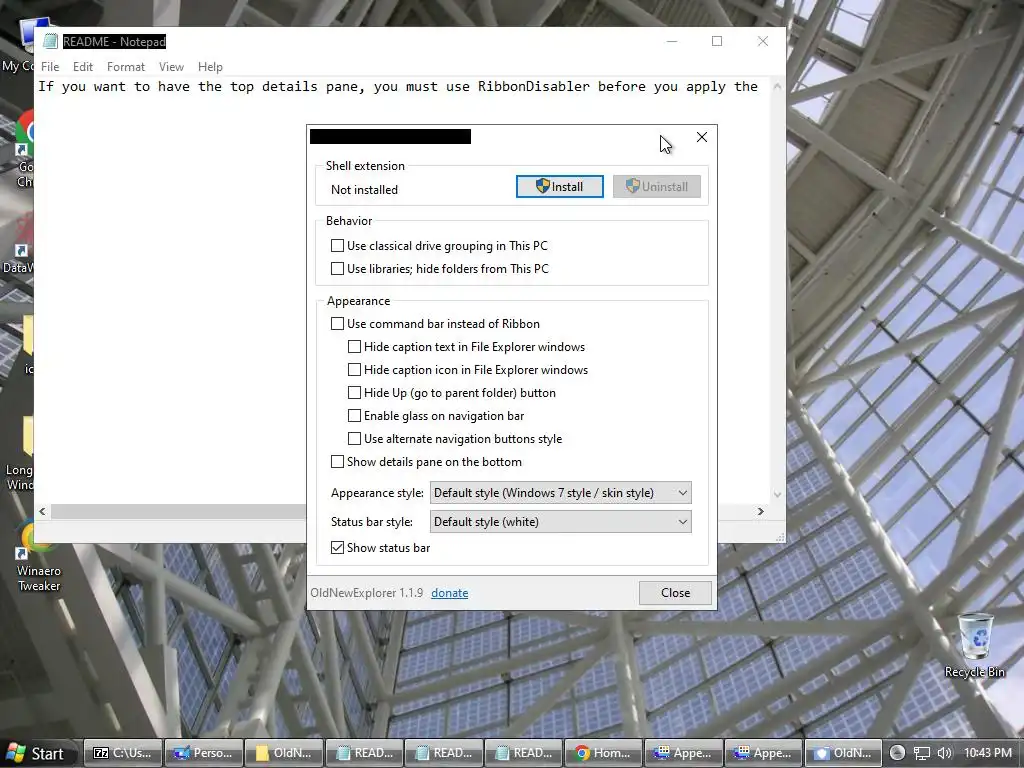Click the volume speaker tray icon
The image size is (1024, 768).
[x=944, y=754]
